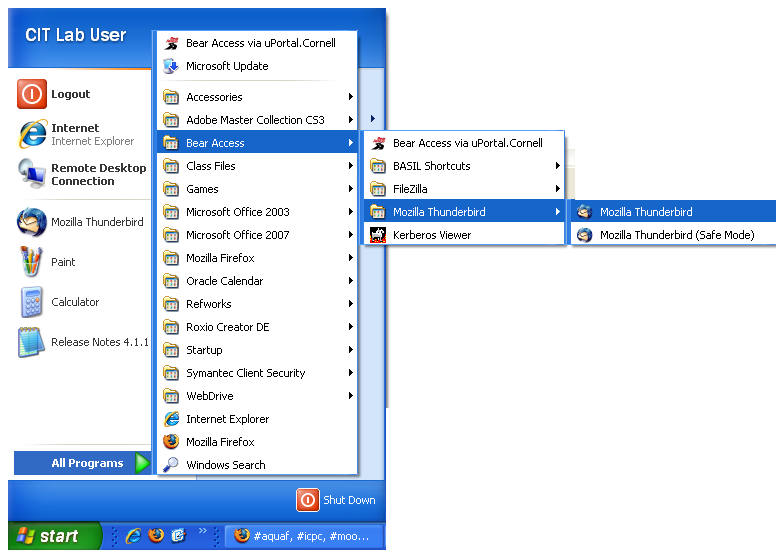Click the Shut Down button

pyautogui.click(x=337, y=500)
